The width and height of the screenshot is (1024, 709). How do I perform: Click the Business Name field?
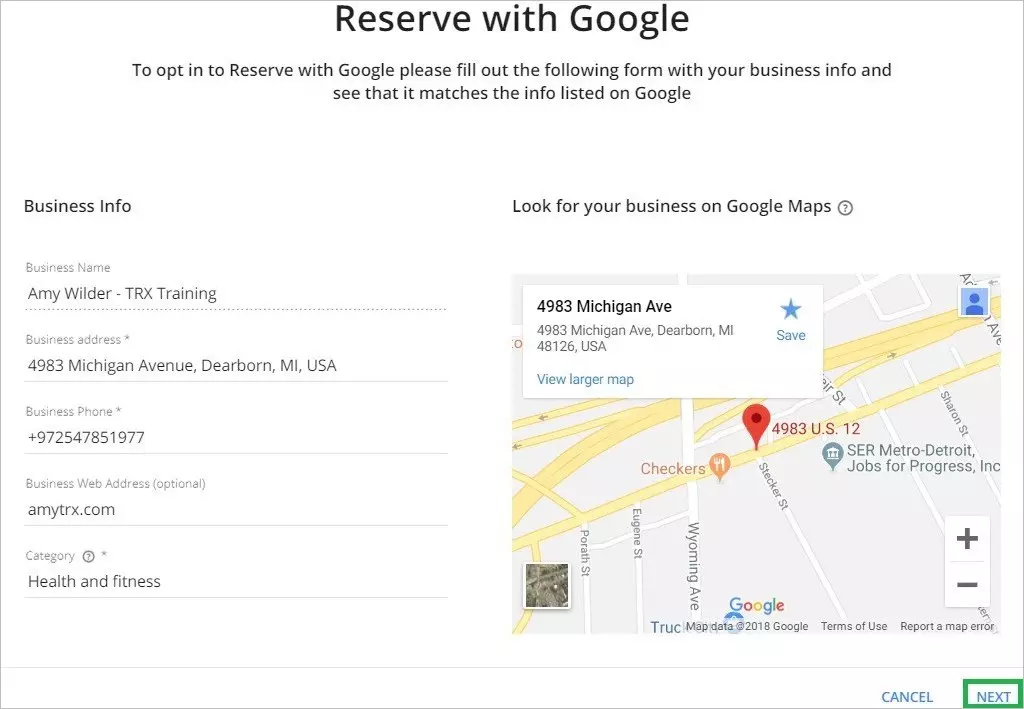pyautogui.click(x=236, y=294)
